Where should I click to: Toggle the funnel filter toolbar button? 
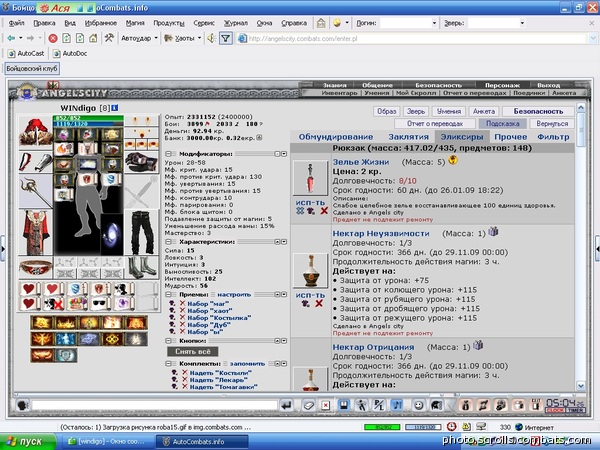click(x=226, y=38)
